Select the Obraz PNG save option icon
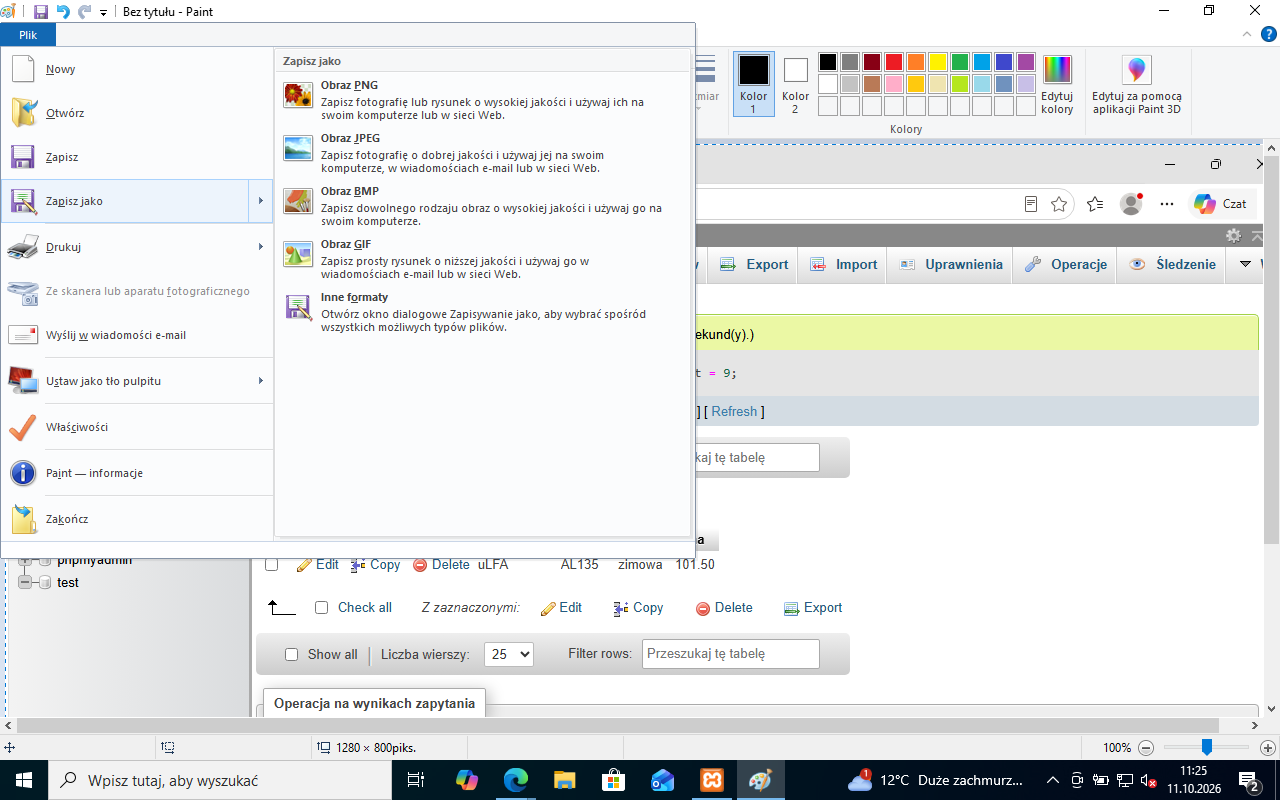 point(298,95)
